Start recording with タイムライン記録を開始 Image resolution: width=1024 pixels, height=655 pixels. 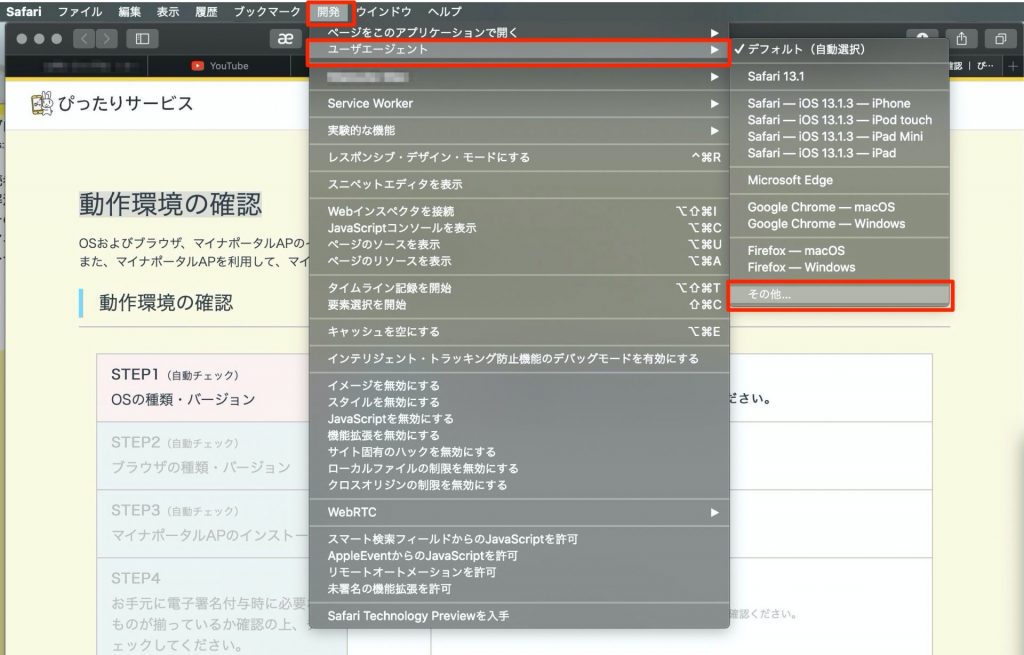[x=519, y=288]
